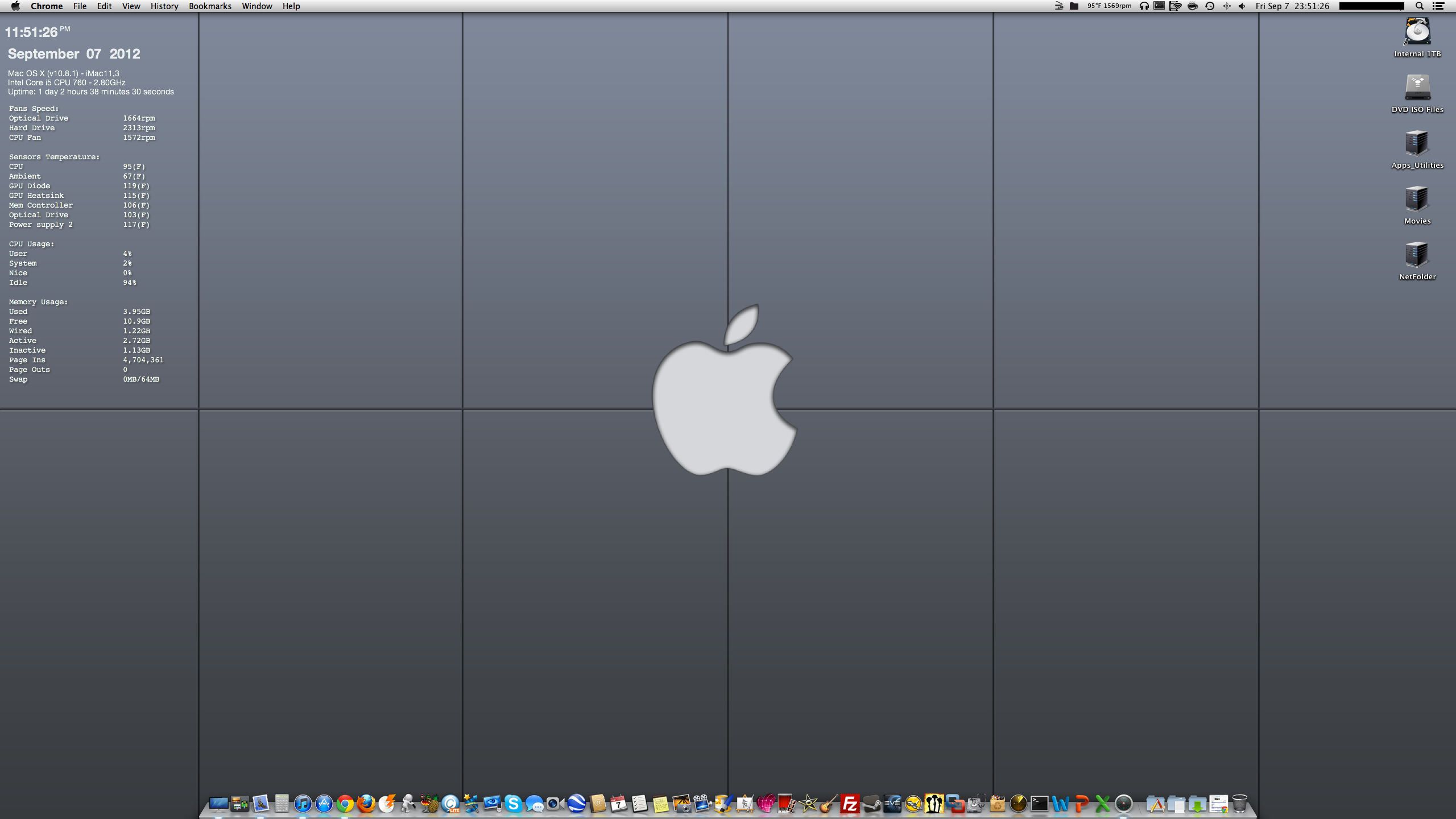Open Terminal from the dock

pyautogui.click(x=1039, y=804)
